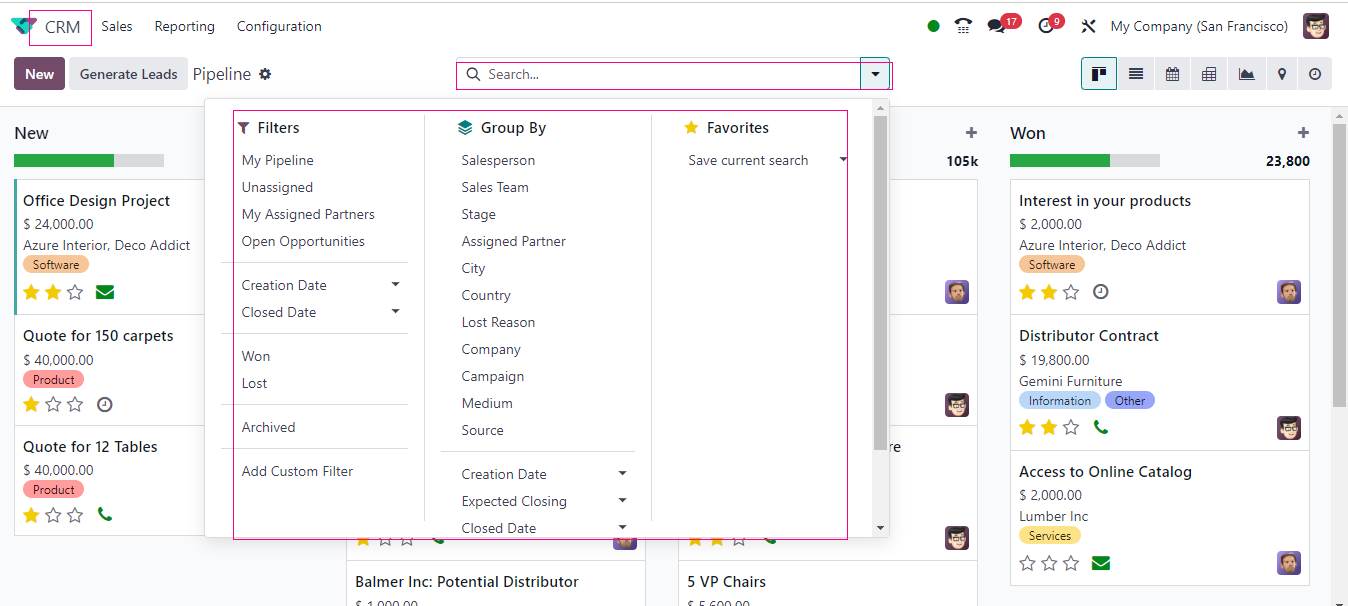The width and height of the screenshot is (1348, 606).
Task: Open map view icon
Action: [1282, 74]
